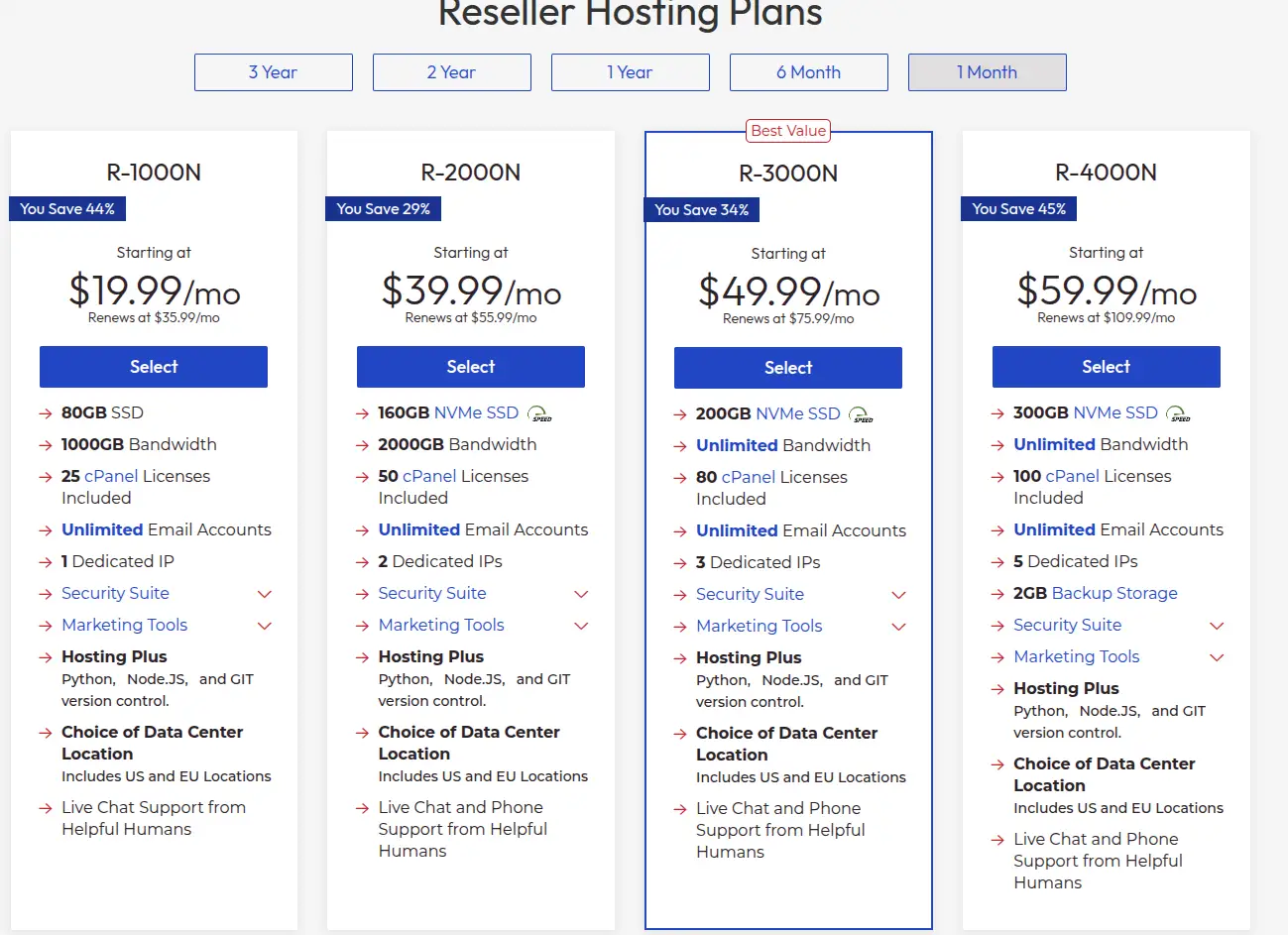Open Backup Storage link in R-4000N
The height and width of the screenshot is (935, 1288).
coord(1114,593)
